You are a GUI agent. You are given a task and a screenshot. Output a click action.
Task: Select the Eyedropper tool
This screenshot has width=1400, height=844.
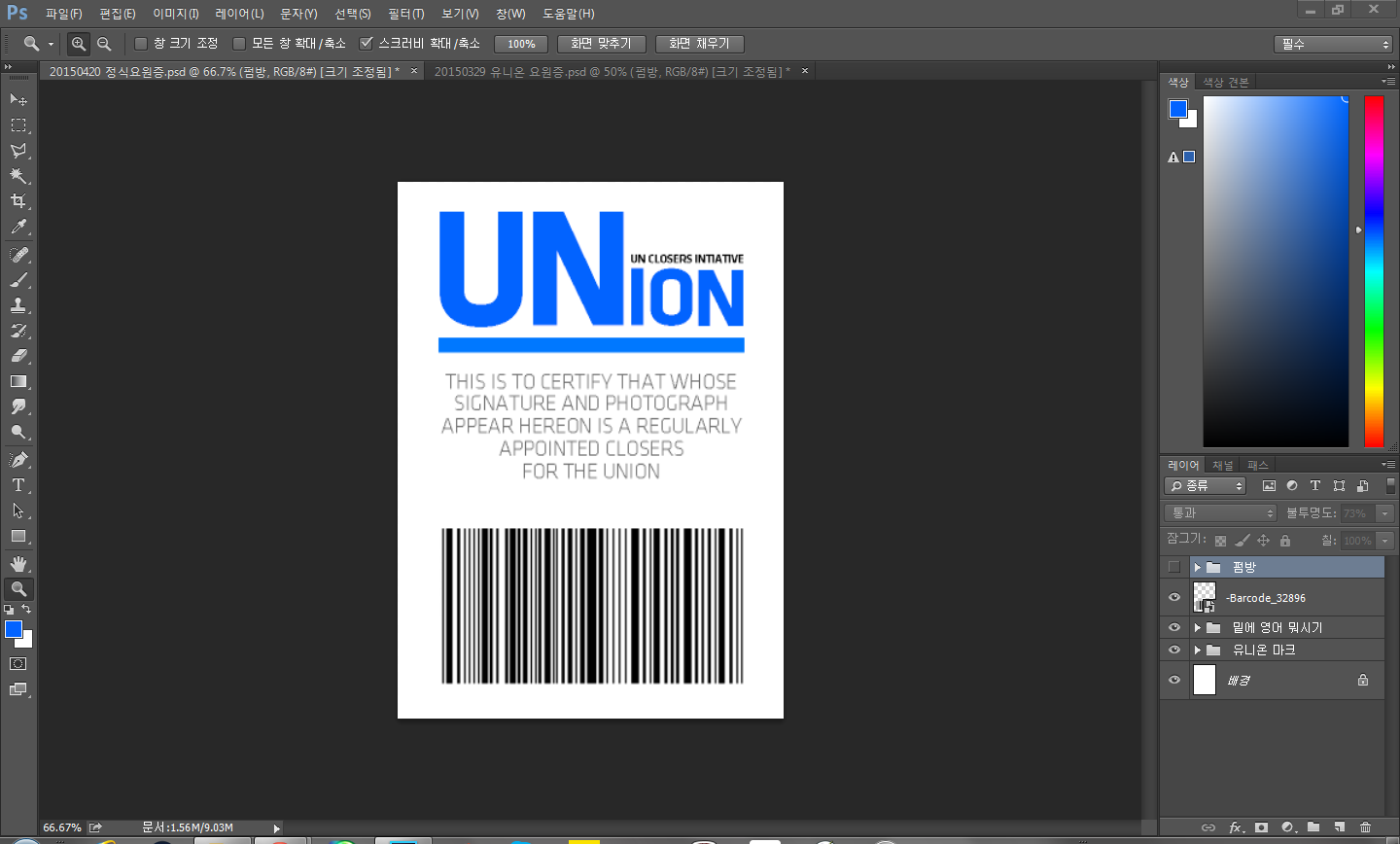(18, 227)
